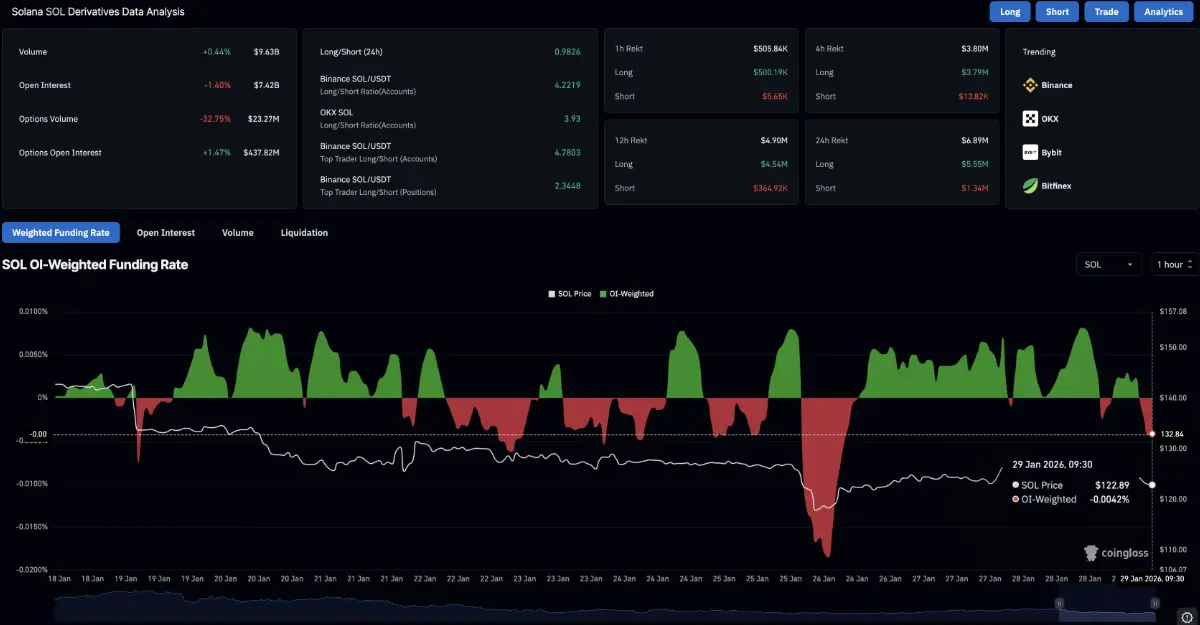Open the 1 hour interval selector
Viewport: 1200px width, 625px height.
pyautogui.click(x=1174, y=264)
